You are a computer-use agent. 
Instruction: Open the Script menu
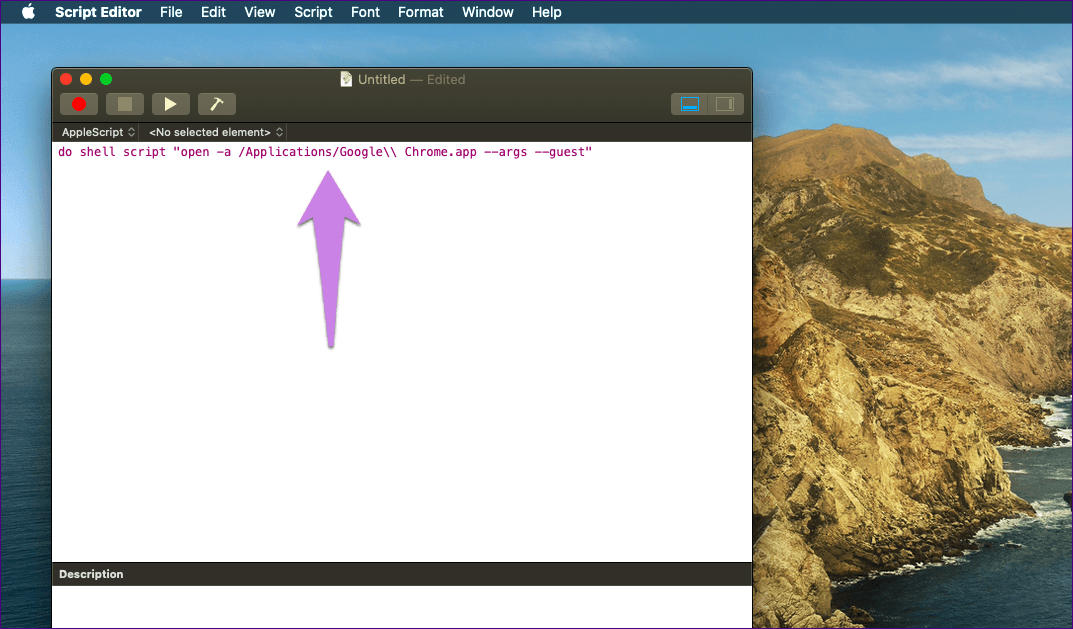[313, 12]
